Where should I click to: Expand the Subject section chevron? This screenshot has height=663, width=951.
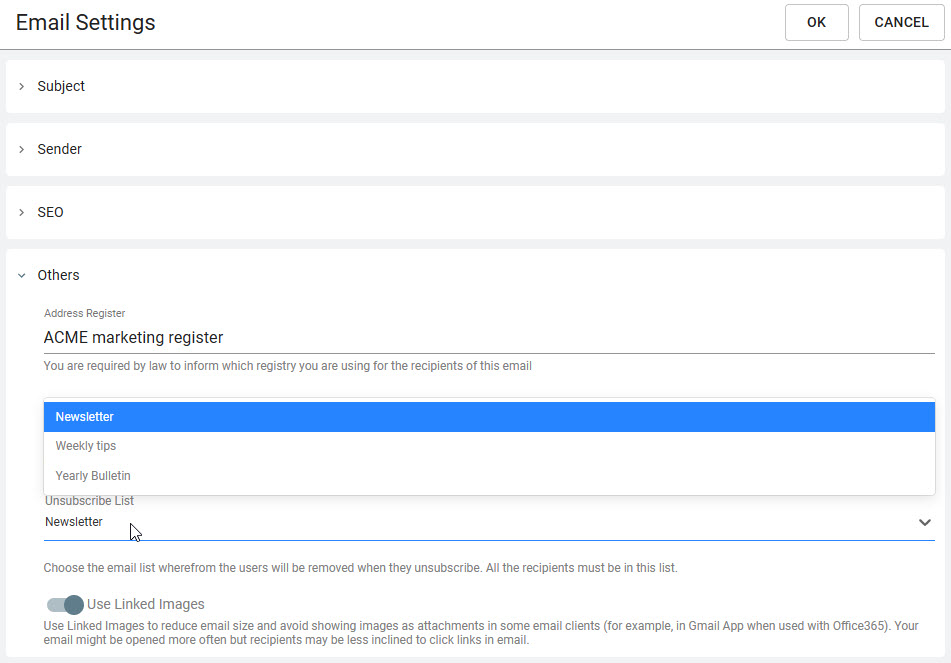pos(22,86)
